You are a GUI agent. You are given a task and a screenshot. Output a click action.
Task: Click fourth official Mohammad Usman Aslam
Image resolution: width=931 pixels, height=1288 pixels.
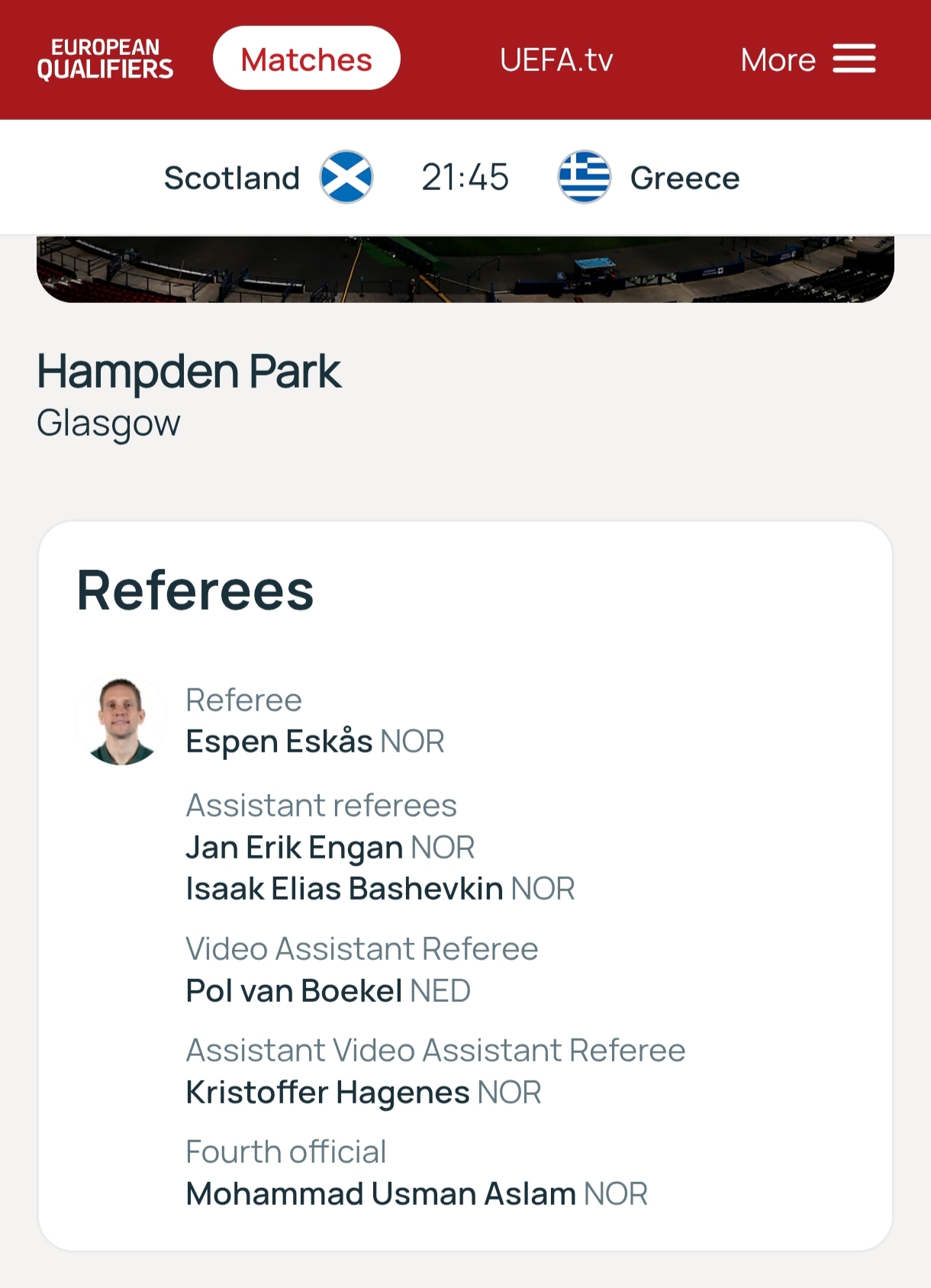point(381,1194)
